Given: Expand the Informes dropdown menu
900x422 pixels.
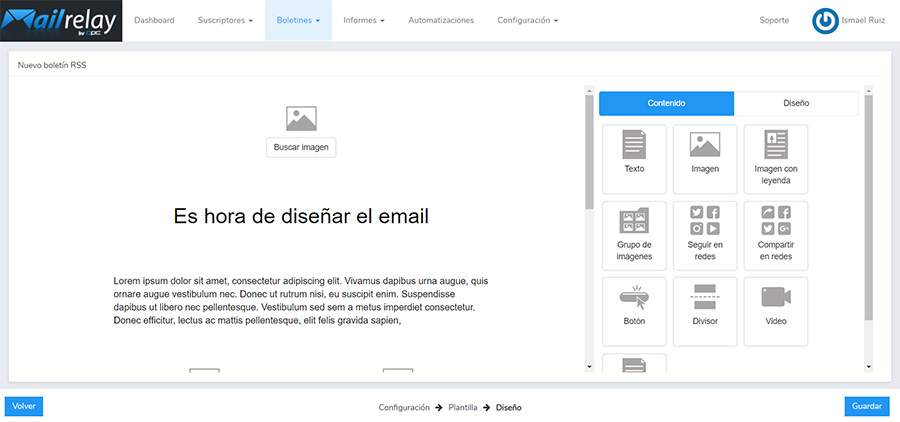Looking at the screenshot, I should pyautogui.click(x=364, y=20).
